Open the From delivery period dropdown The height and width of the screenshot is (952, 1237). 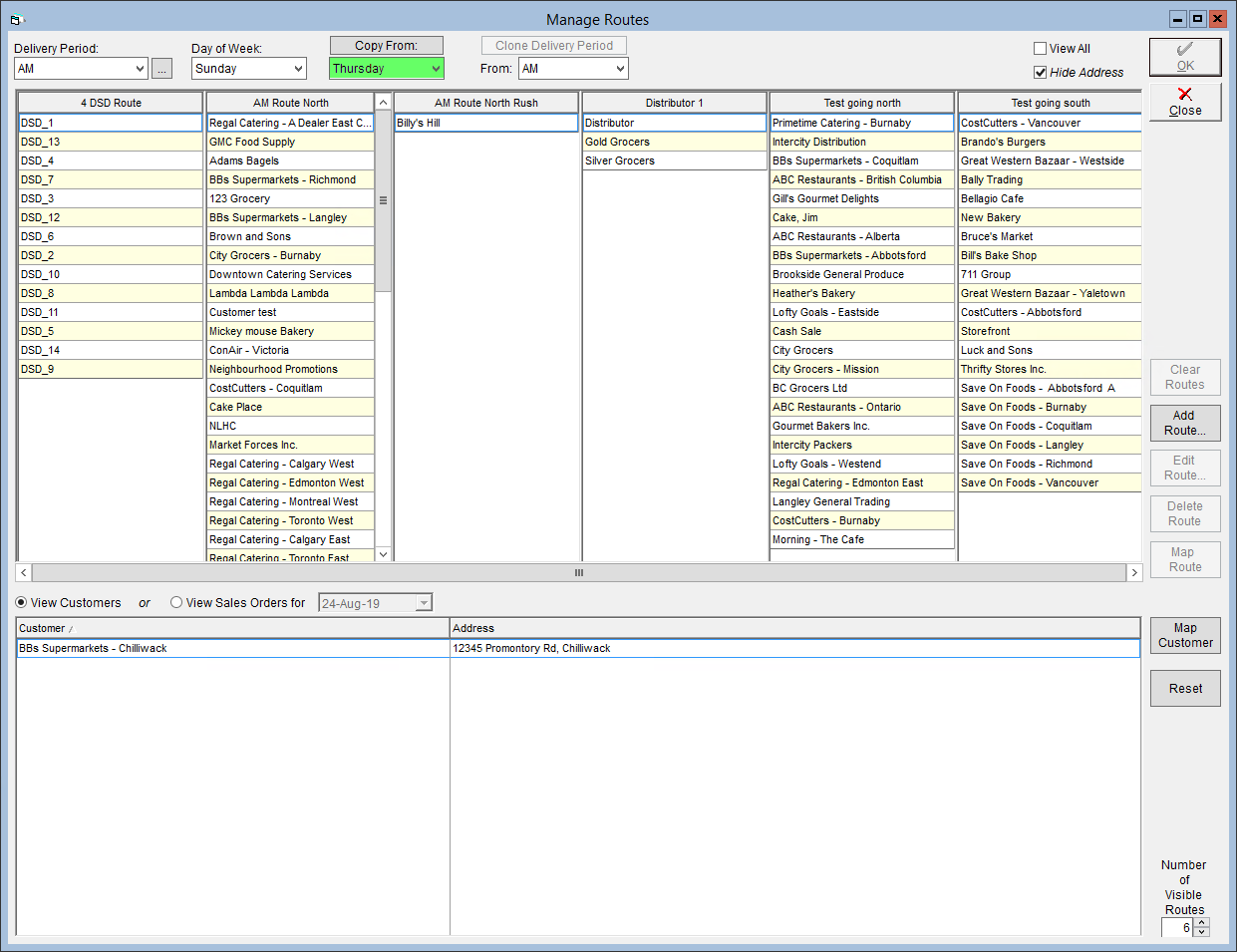620,69
